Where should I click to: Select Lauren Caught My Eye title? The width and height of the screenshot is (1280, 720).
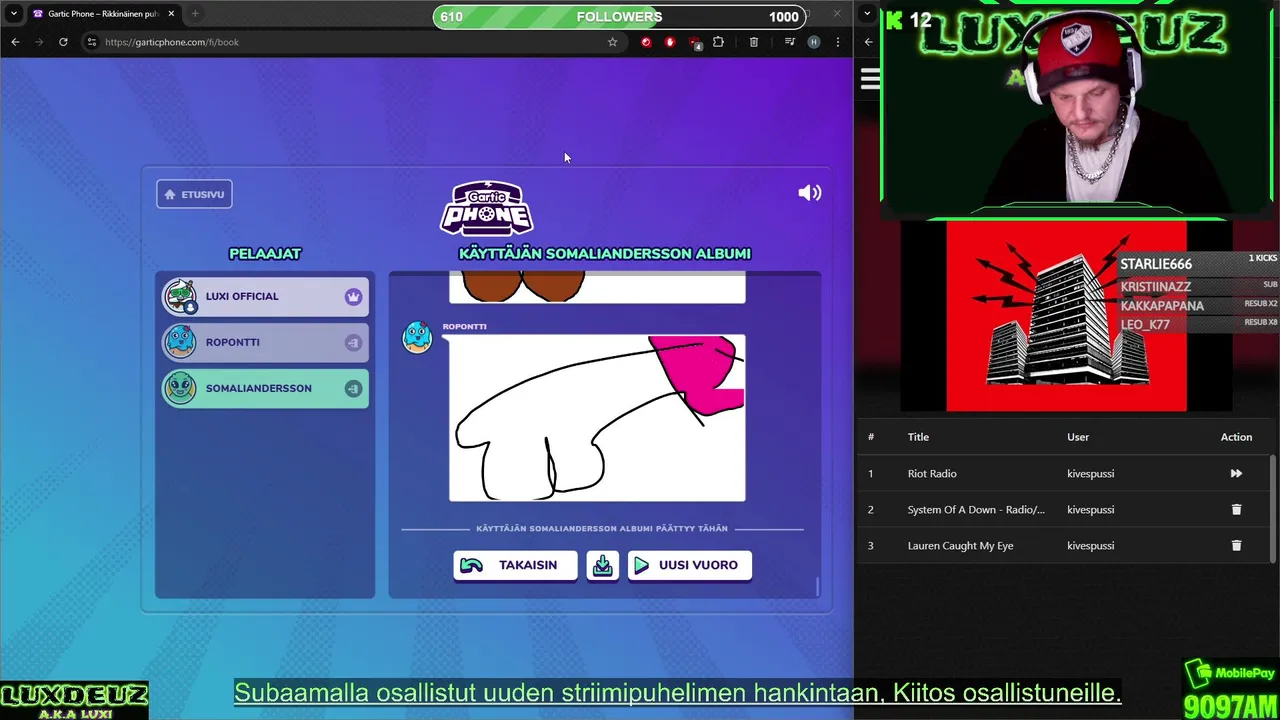(x=960, y=546)
